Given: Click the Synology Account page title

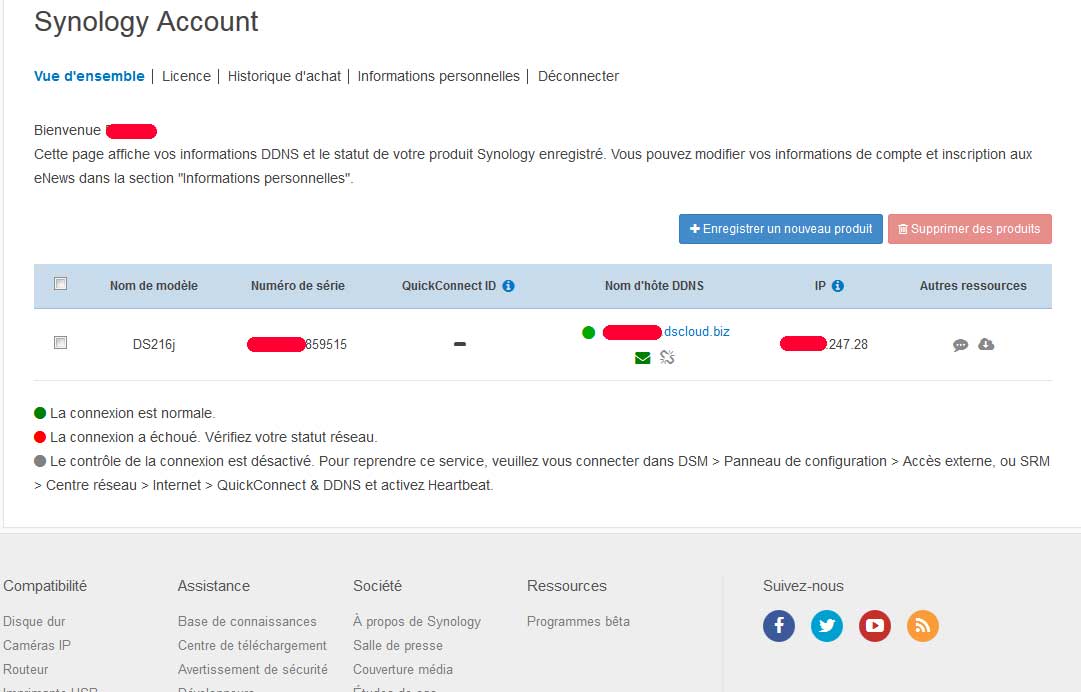Looking at the screenshot, I should [x=146, y=21].
